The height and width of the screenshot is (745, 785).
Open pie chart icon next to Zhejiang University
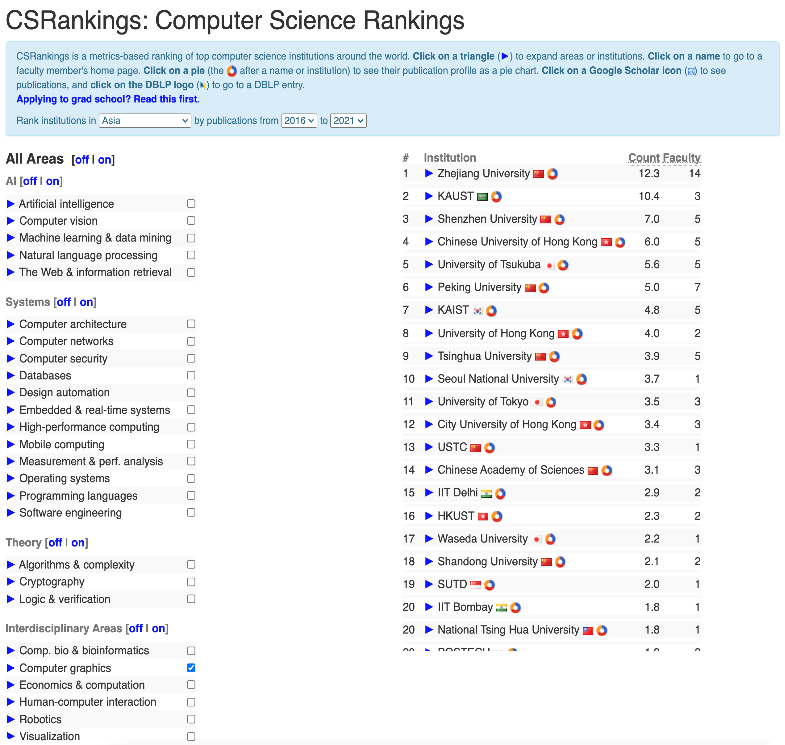point(553,174)
